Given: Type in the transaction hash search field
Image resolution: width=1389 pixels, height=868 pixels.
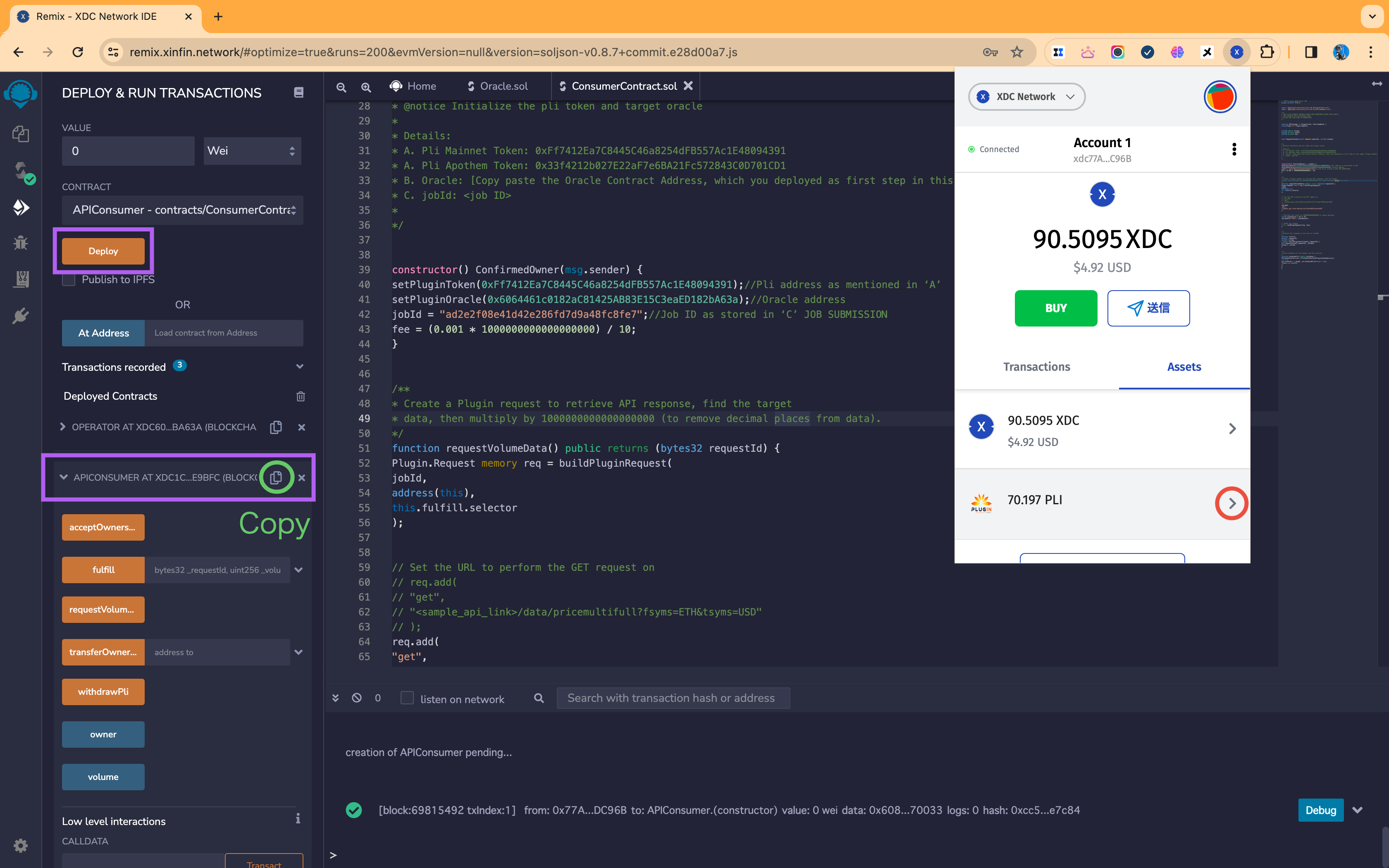Looking at the screenshot, I should (673, 698).
